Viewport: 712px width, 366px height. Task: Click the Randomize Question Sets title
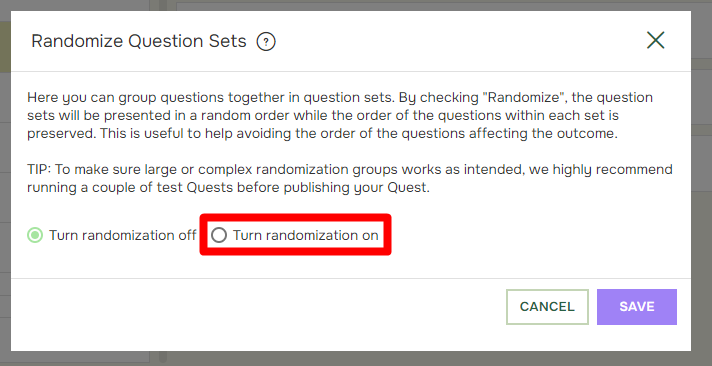click(138, 41)
